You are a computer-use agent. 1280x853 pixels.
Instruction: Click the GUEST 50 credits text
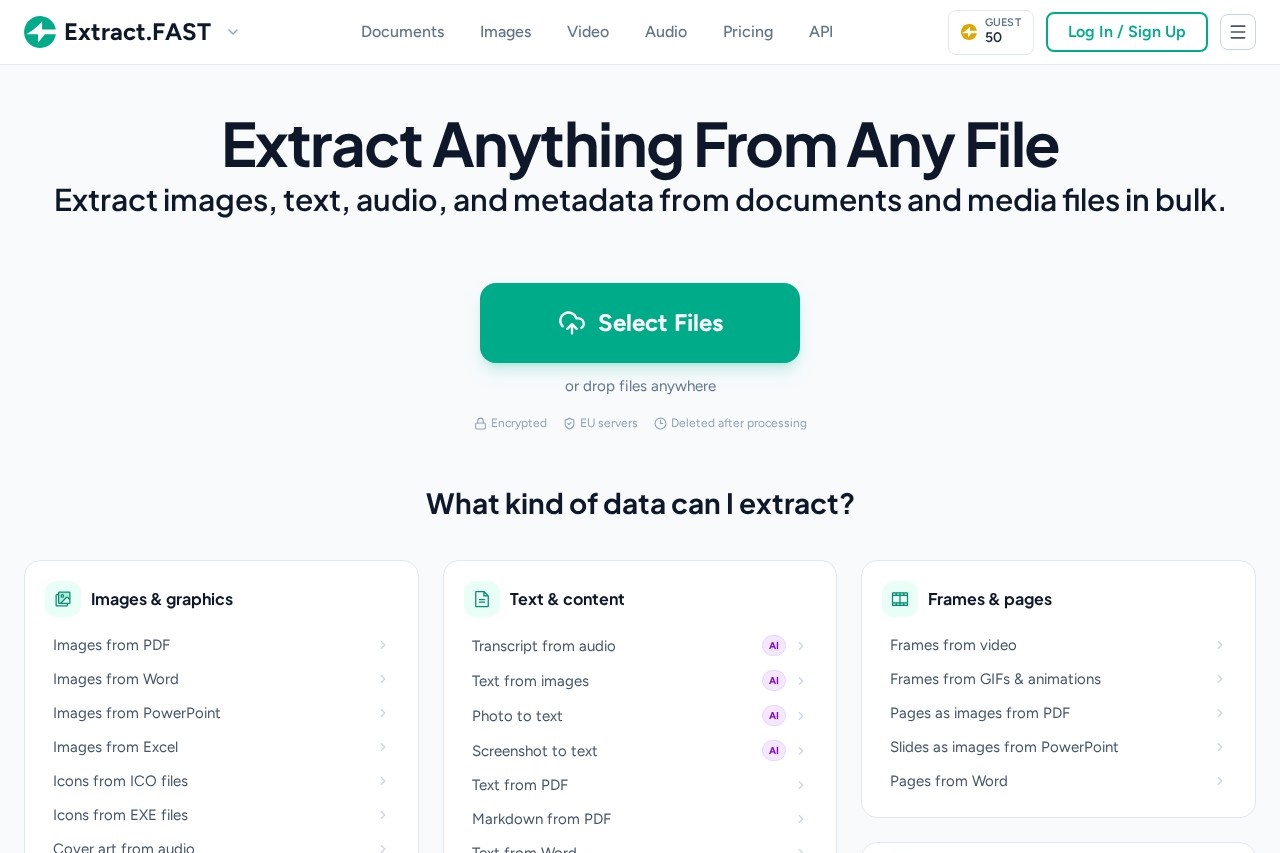(x=1003, y=31)
